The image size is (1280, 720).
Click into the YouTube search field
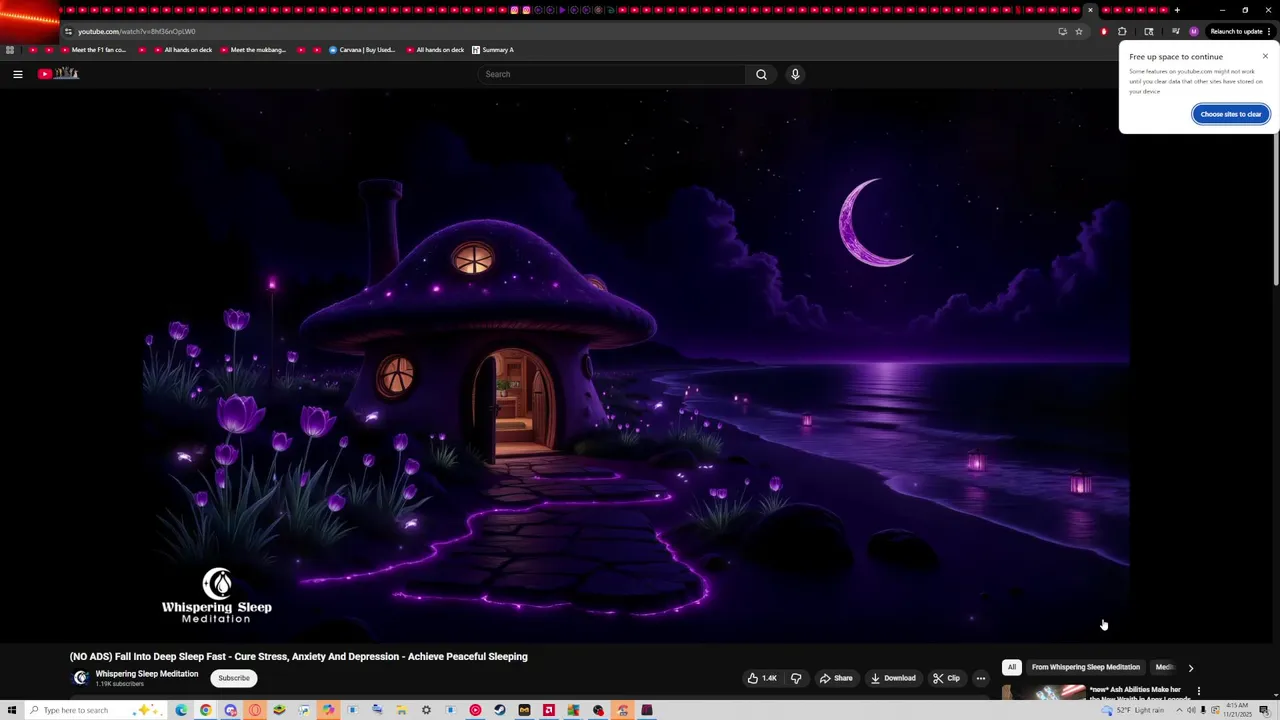pyautogui.click(x=612, y=74)
